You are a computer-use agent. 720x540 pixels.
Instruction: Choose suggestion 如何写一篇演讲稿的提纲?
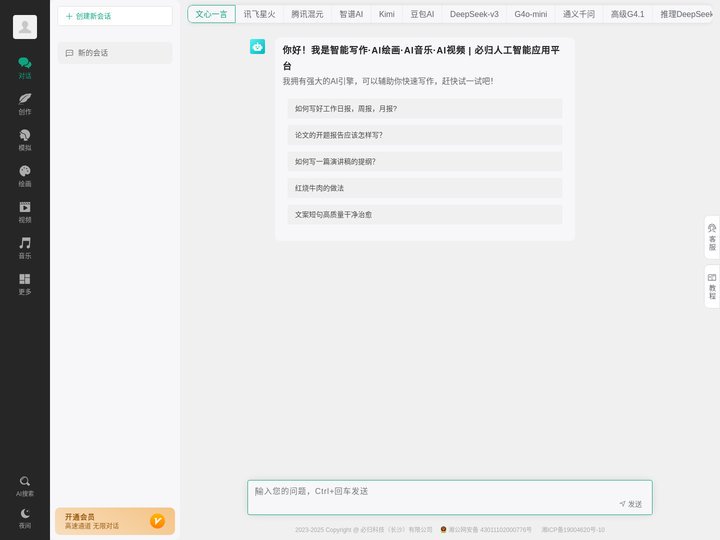(425, 162)
